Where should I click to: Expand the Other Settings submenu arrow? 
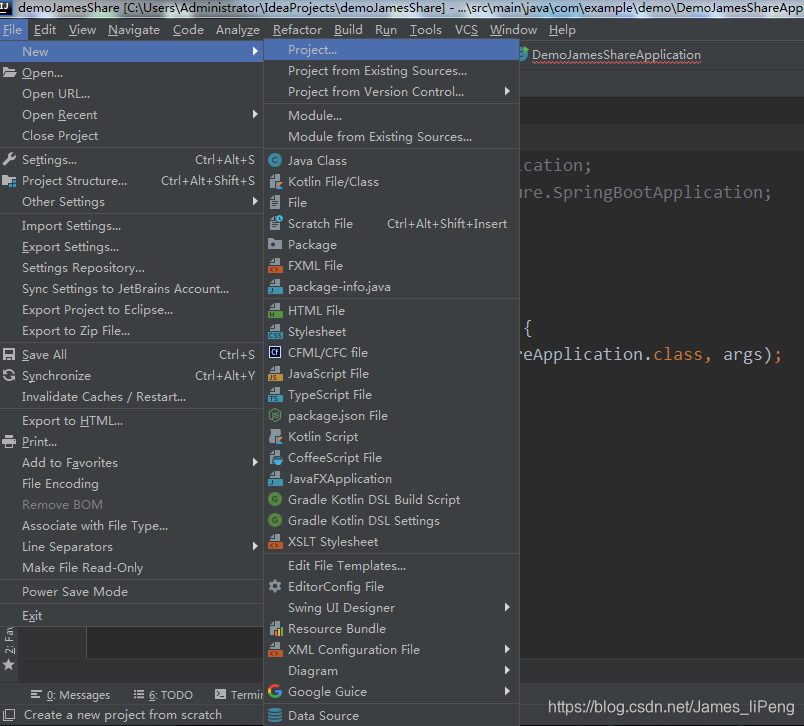tap(255, 201)
